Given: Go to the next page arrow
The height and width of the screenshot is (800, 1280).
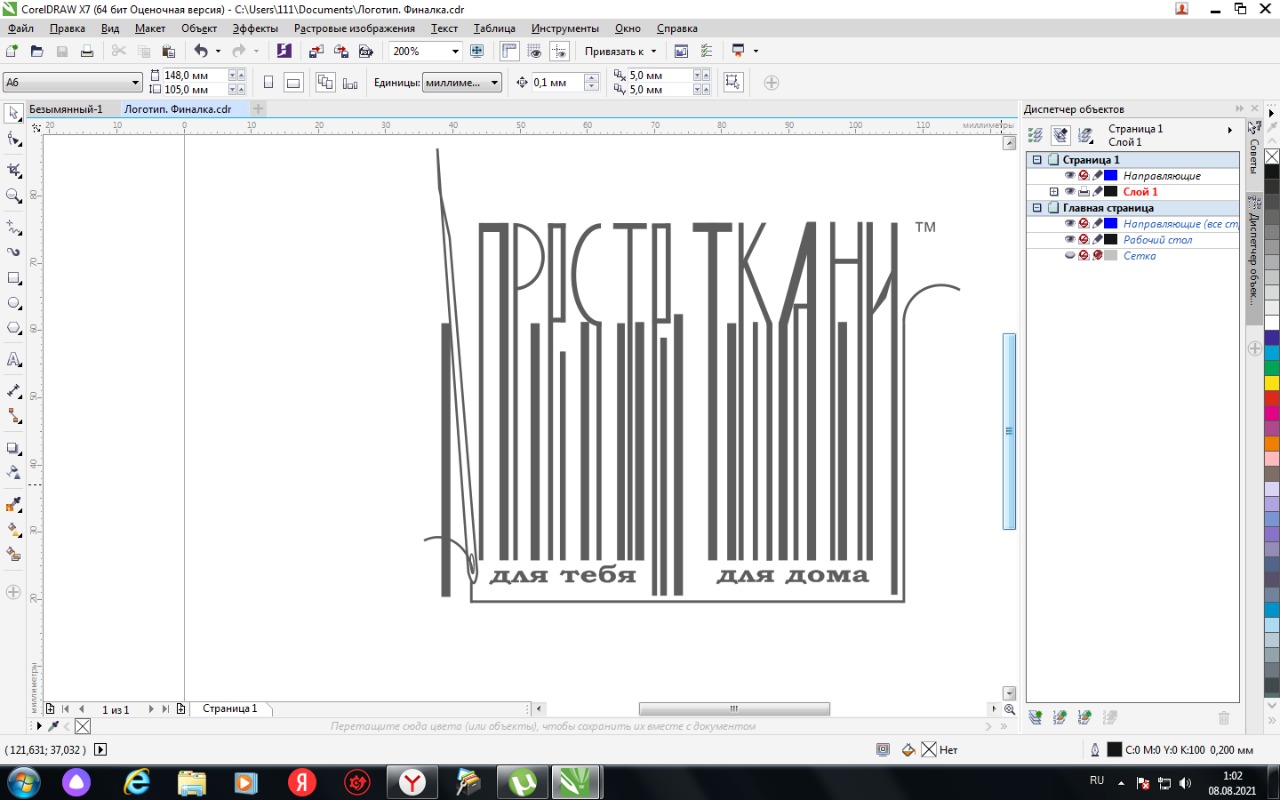Looking at the screenshot, I should coord(151,709).
